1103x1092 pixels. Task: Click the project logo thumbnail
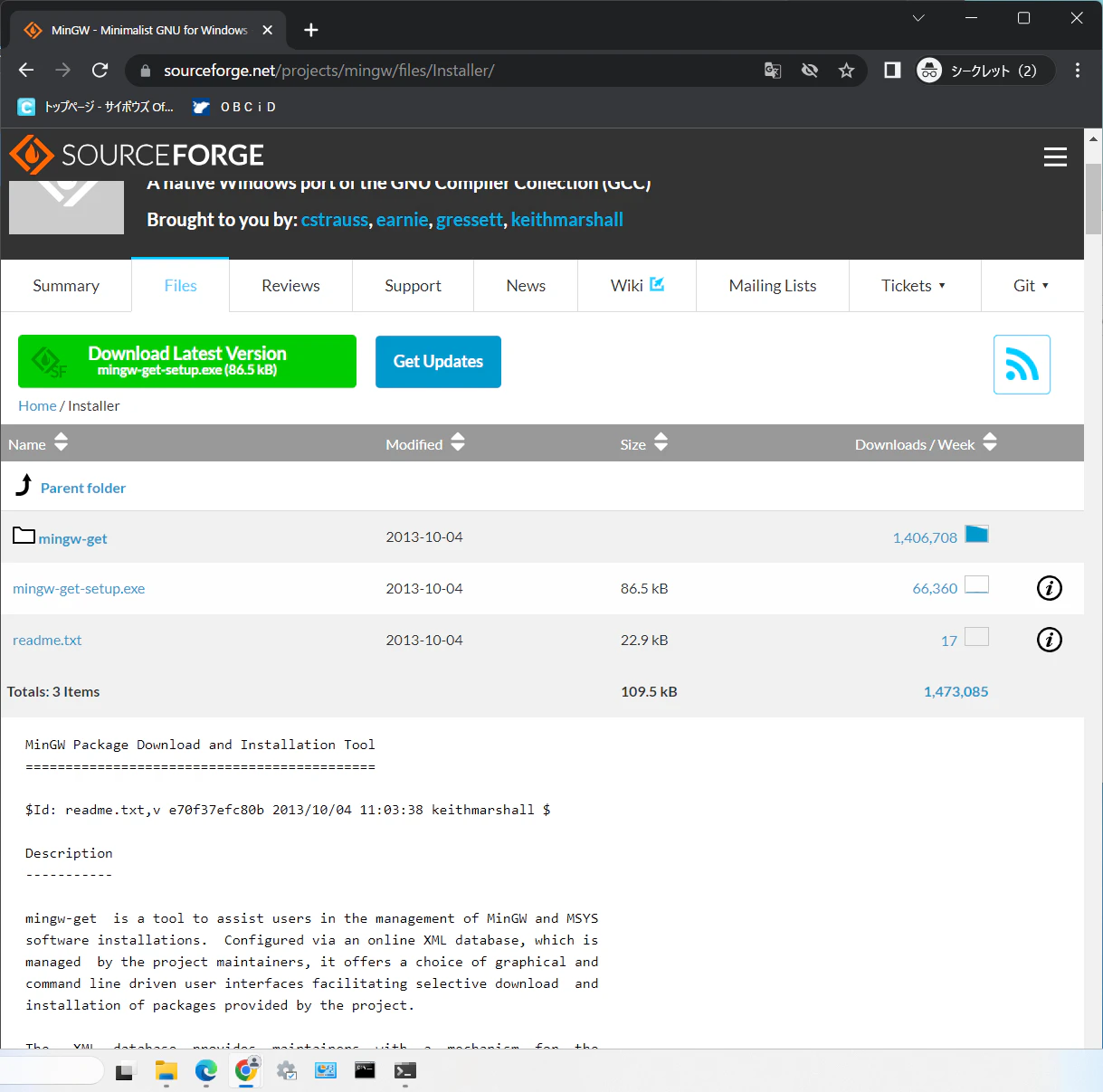(66, 207)
